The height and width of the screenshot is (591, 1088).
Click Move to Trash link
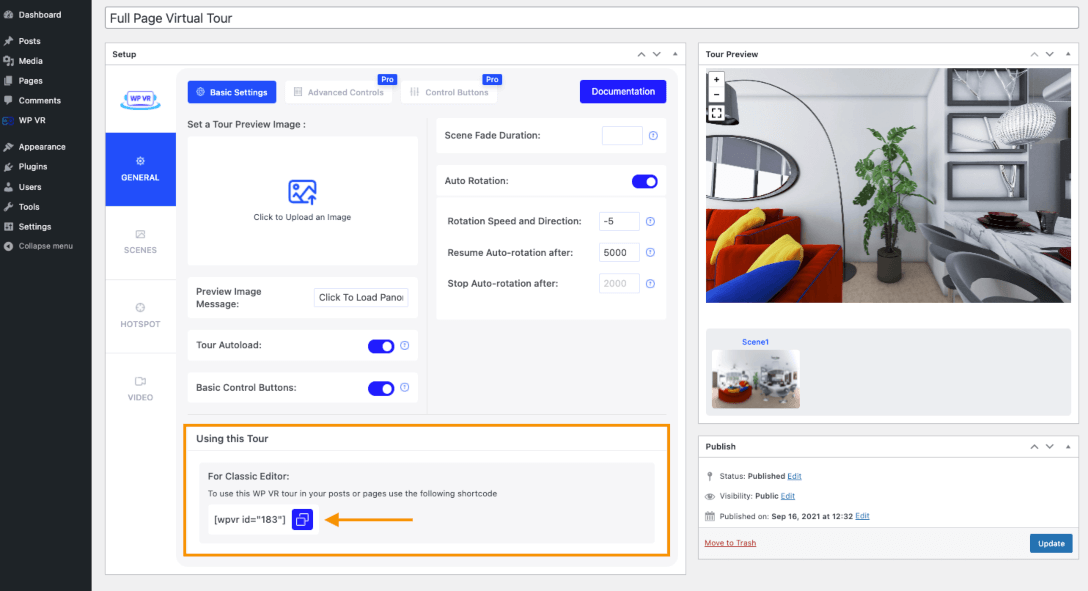(730, 543)
